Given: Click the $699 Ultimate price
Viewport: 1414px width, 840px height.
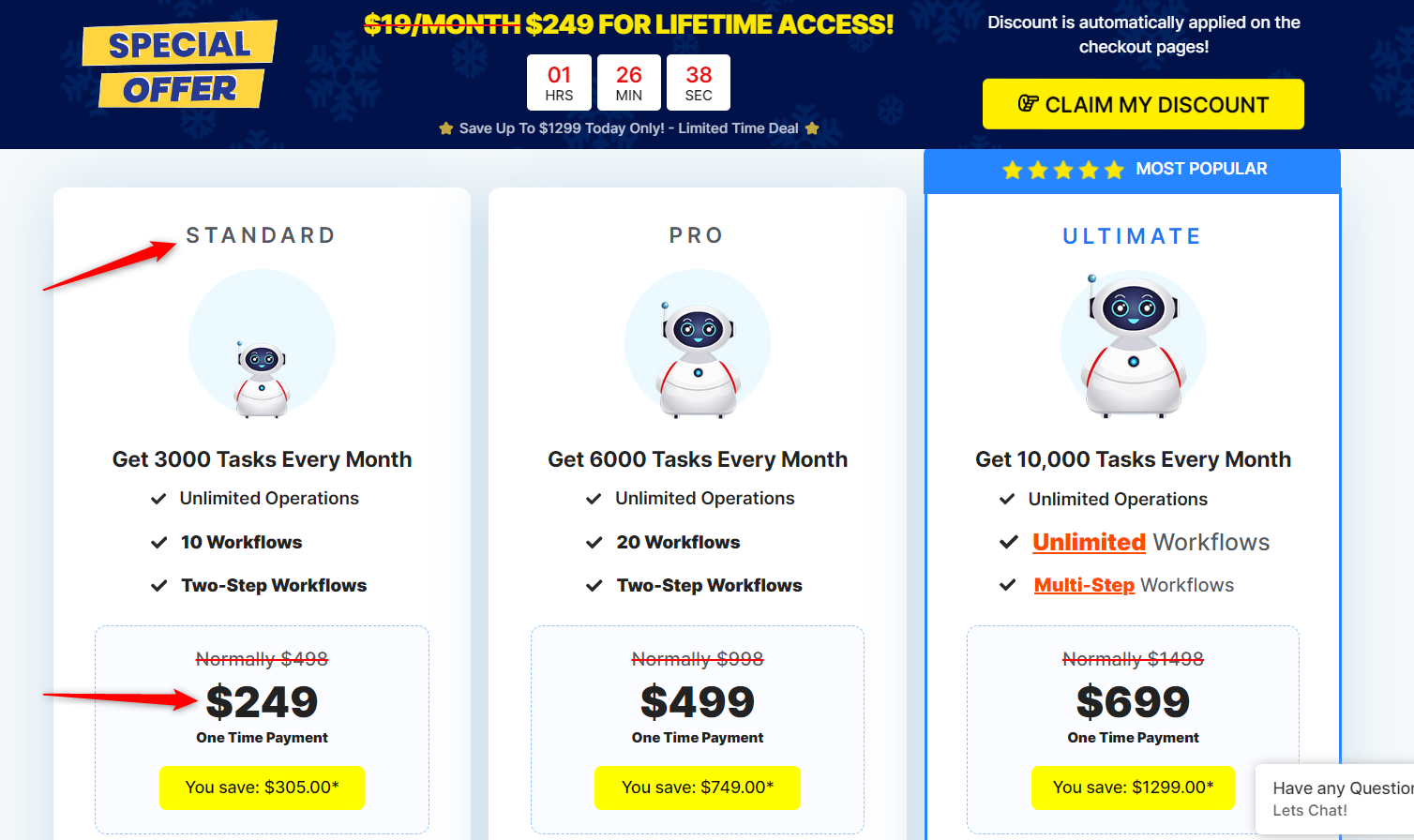Looking at the screenshot, I should click(x=1133, y=702).
